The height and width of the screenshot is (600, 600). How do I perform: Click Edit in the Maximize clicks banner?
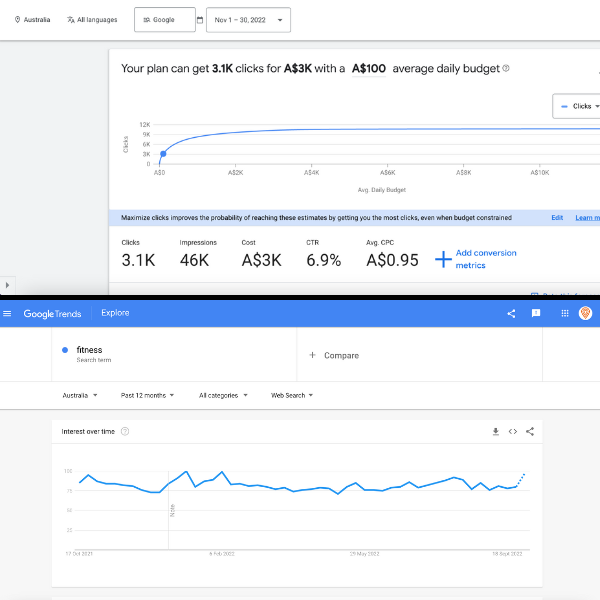(x=557, y=217)
